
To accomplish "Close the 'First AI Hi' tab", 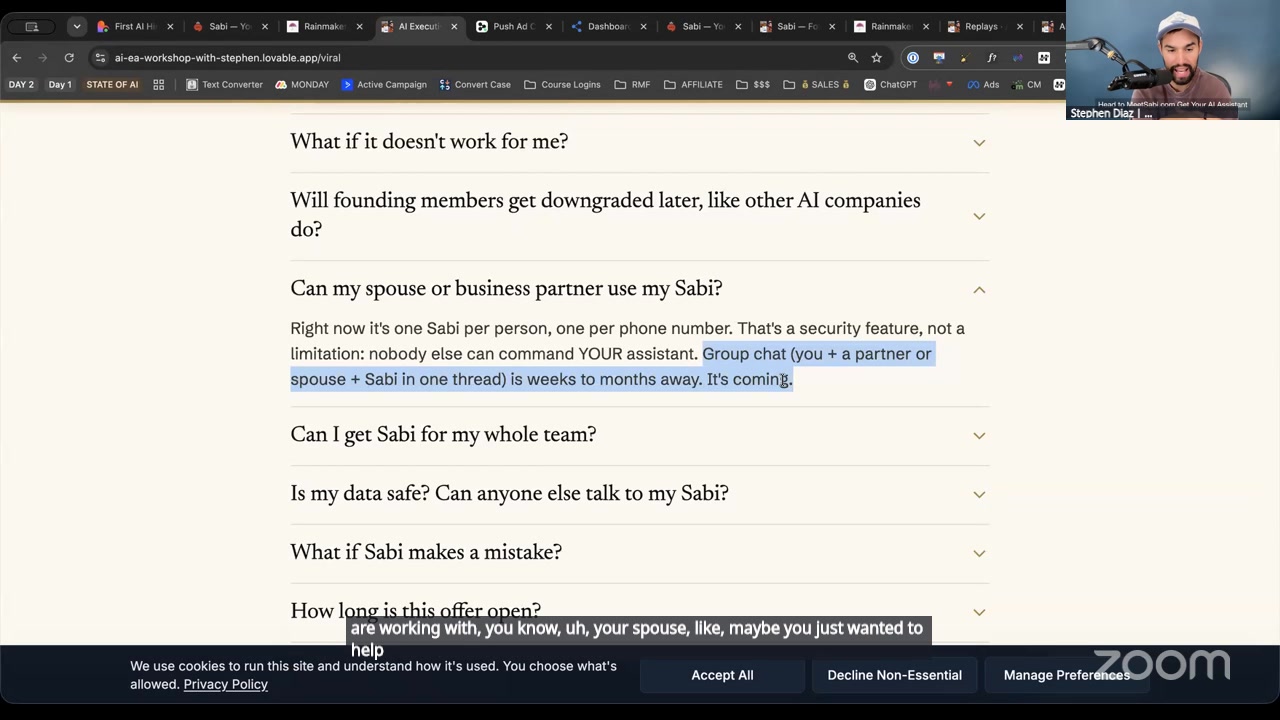I will point(170,27).
